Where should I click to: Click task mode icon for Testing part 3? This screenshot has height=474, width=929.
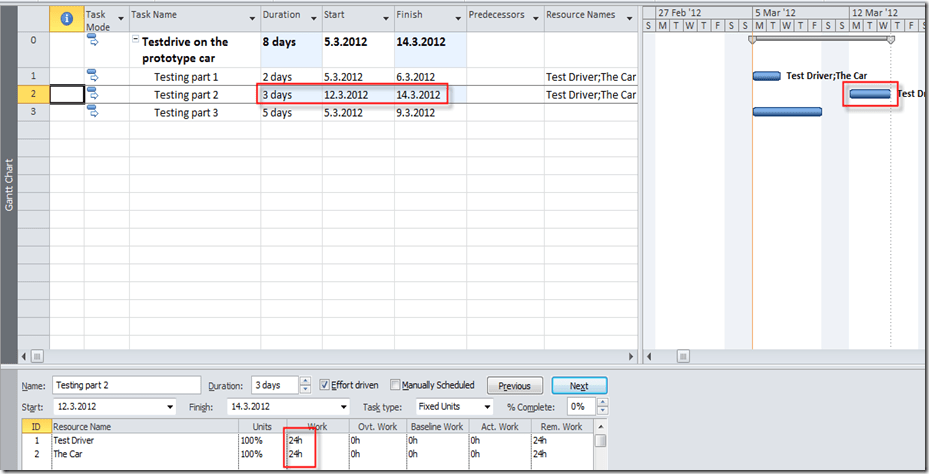click(93, 112)
